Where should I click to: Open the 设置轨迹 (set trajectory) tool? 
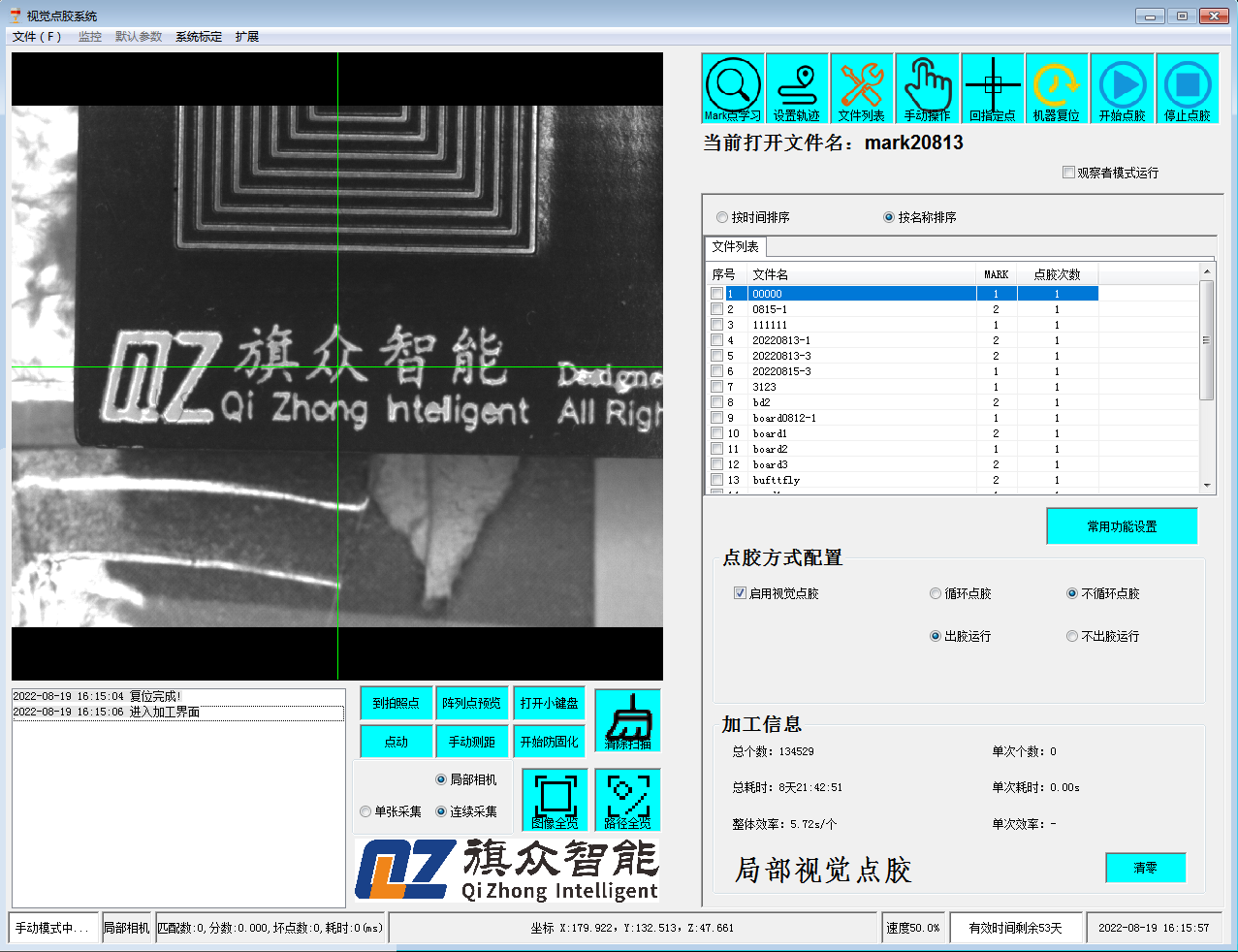pyautogui.click(x=798, y=87)
